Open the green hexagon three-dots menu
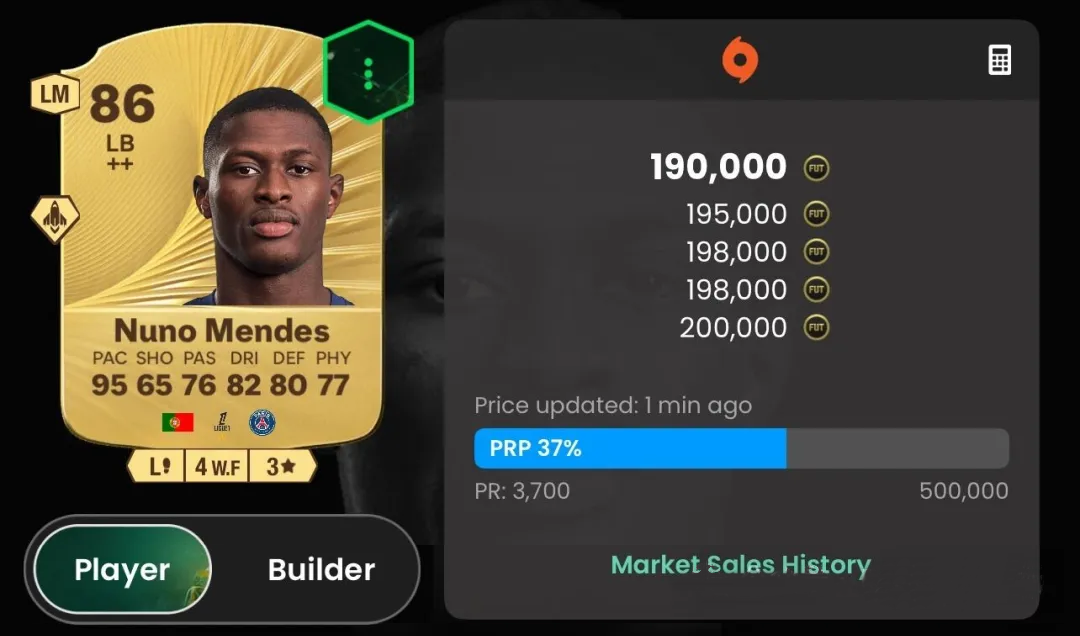 [x=368, y=72]
